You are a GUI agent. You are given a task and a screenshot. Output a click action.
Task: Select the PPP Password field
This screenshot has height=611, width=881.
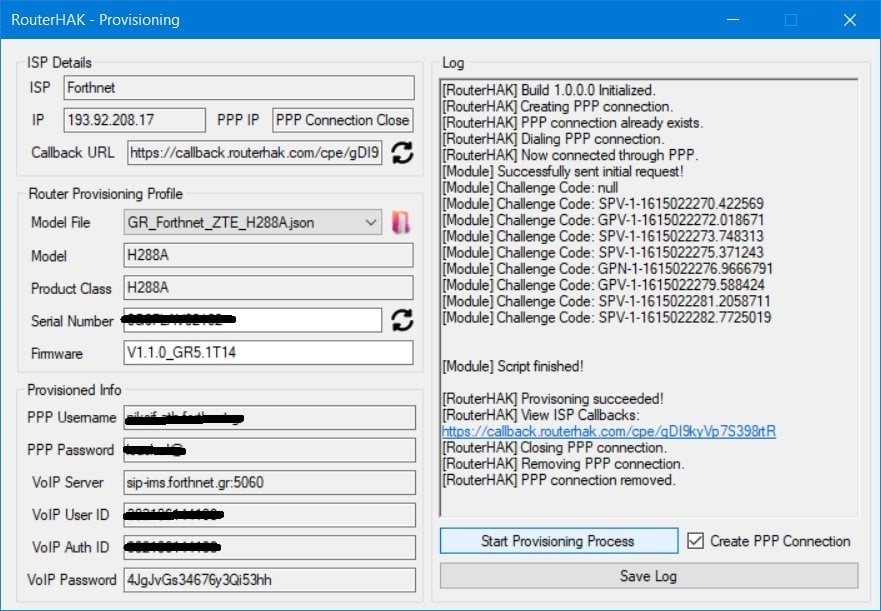[269, 450]
